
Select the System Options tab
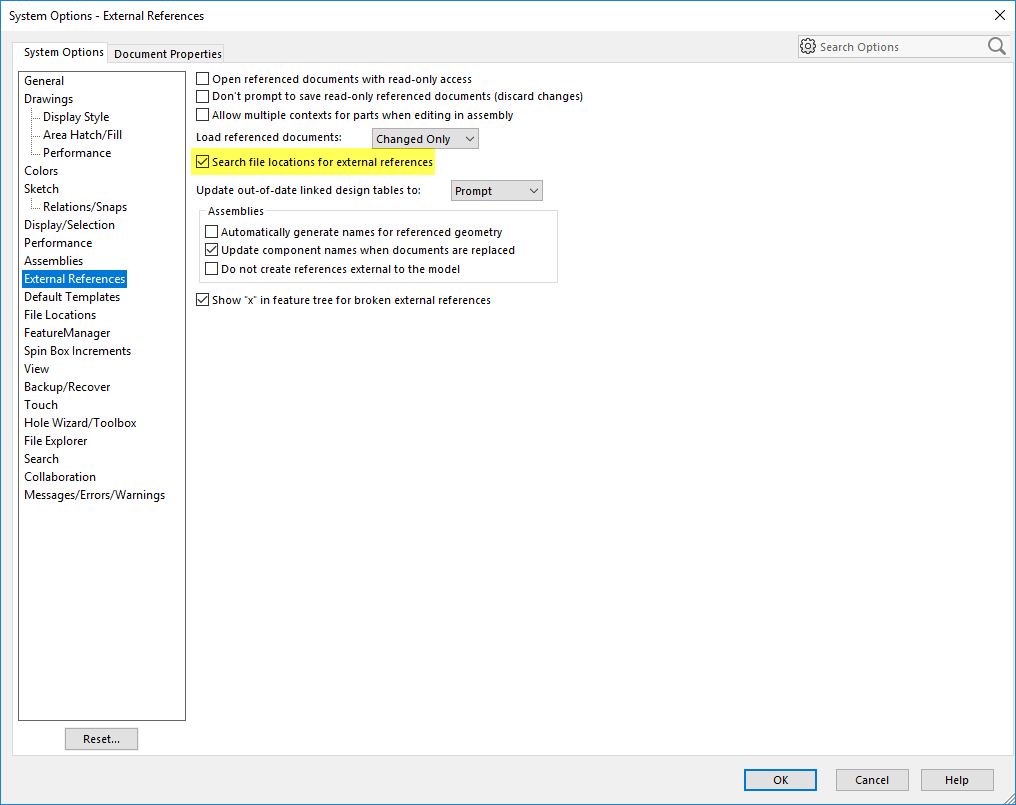click(64, 52)
